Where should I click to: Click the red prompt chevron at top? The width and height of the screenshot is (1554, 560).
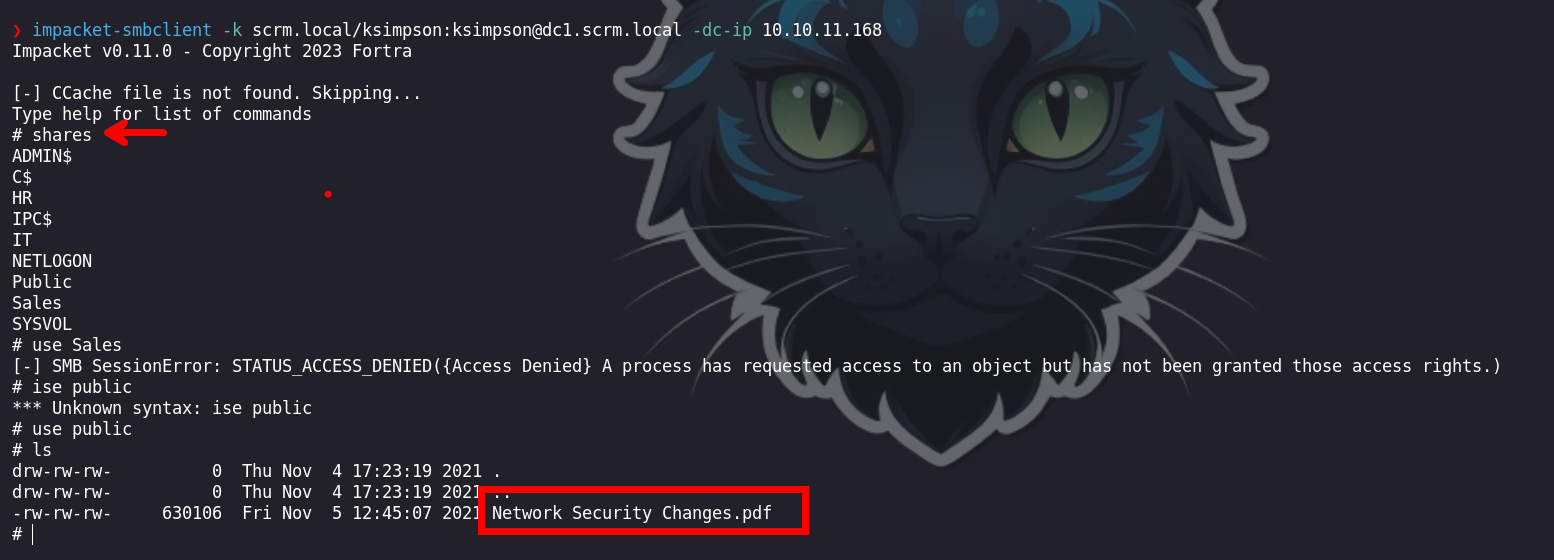[17, 30]
